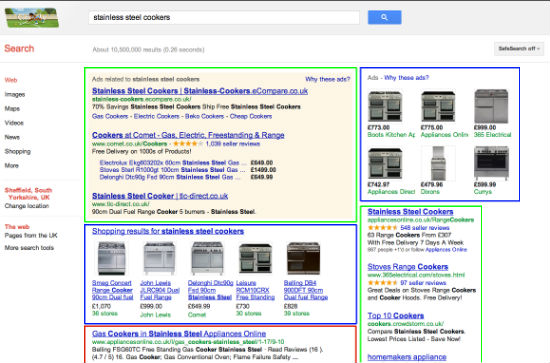Open Beko Cookers sitelink
This screenshot has width=550, height=363.
[204, 116]
